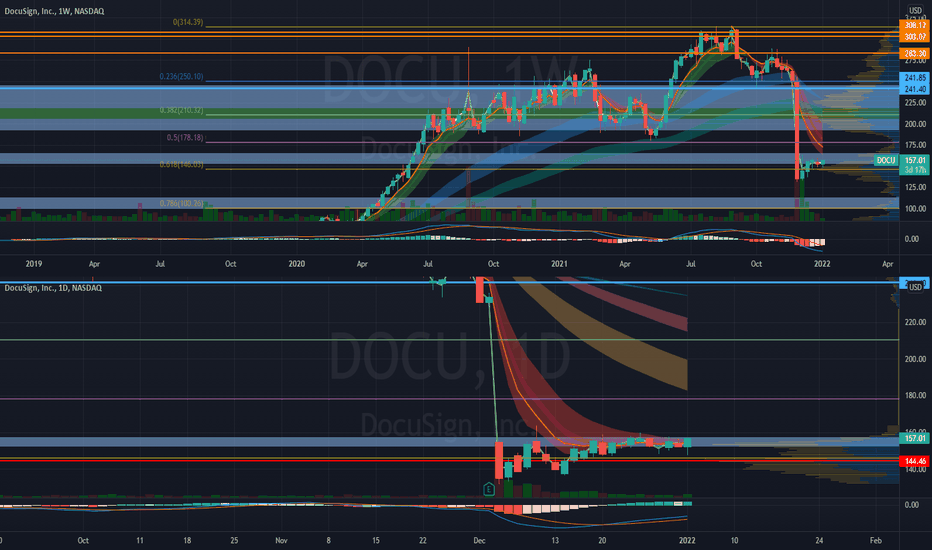Click the Fibonacci 0.618(146.03) level label
Screen dimensions: 932x550
pos(181,165)
